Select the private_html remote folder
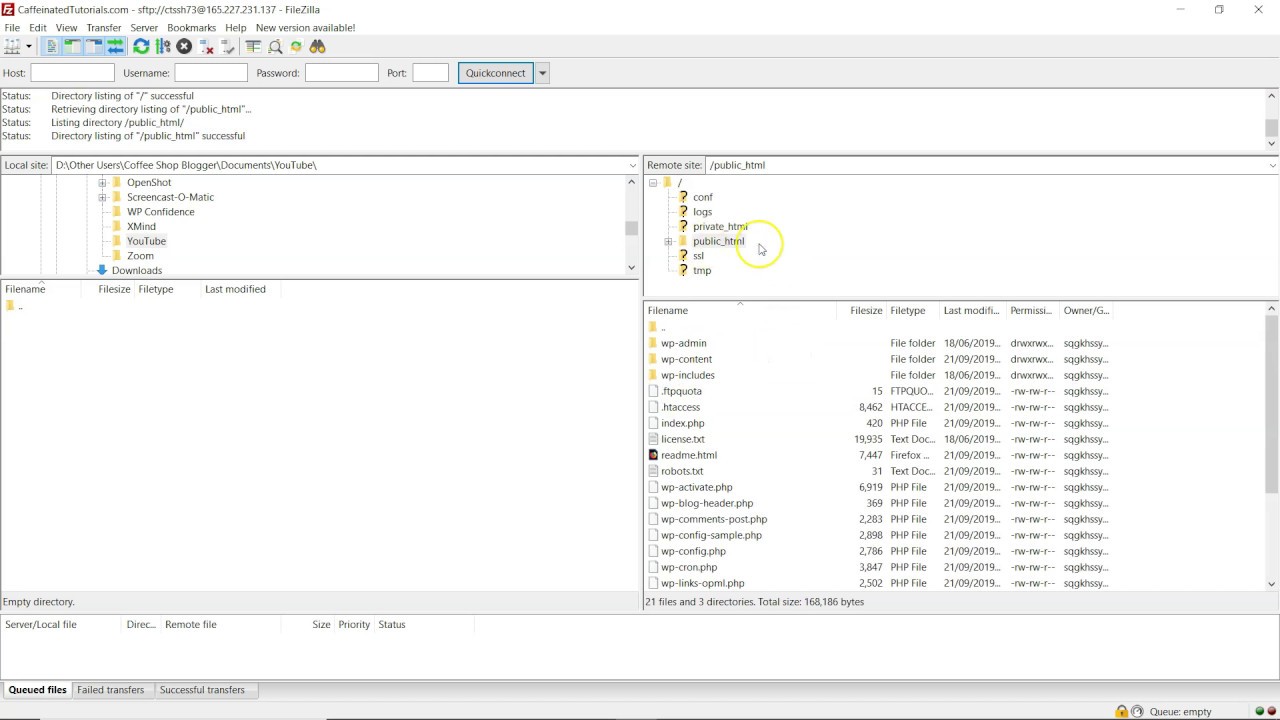This screenshot has height=720, width=1280. point(720,227)
